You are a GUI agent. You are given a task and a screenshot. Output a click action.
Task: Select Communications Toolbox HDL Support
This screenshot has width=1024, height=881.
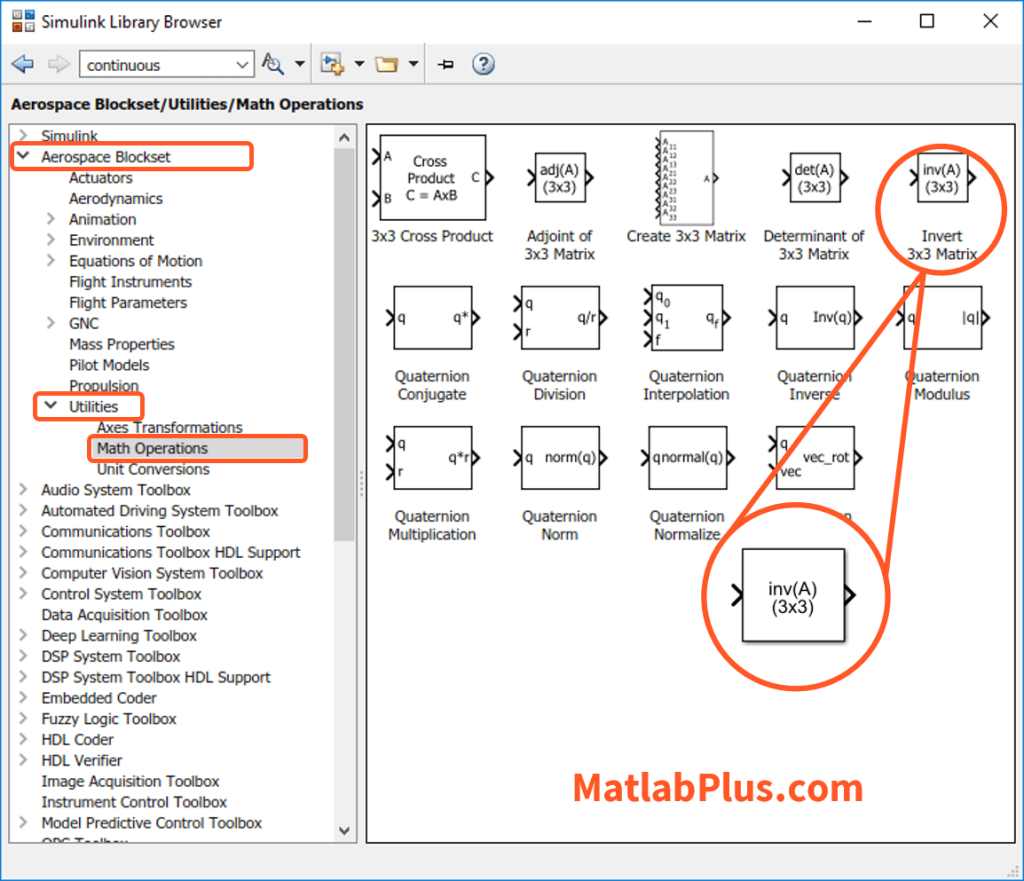click(x=171, y=552)
